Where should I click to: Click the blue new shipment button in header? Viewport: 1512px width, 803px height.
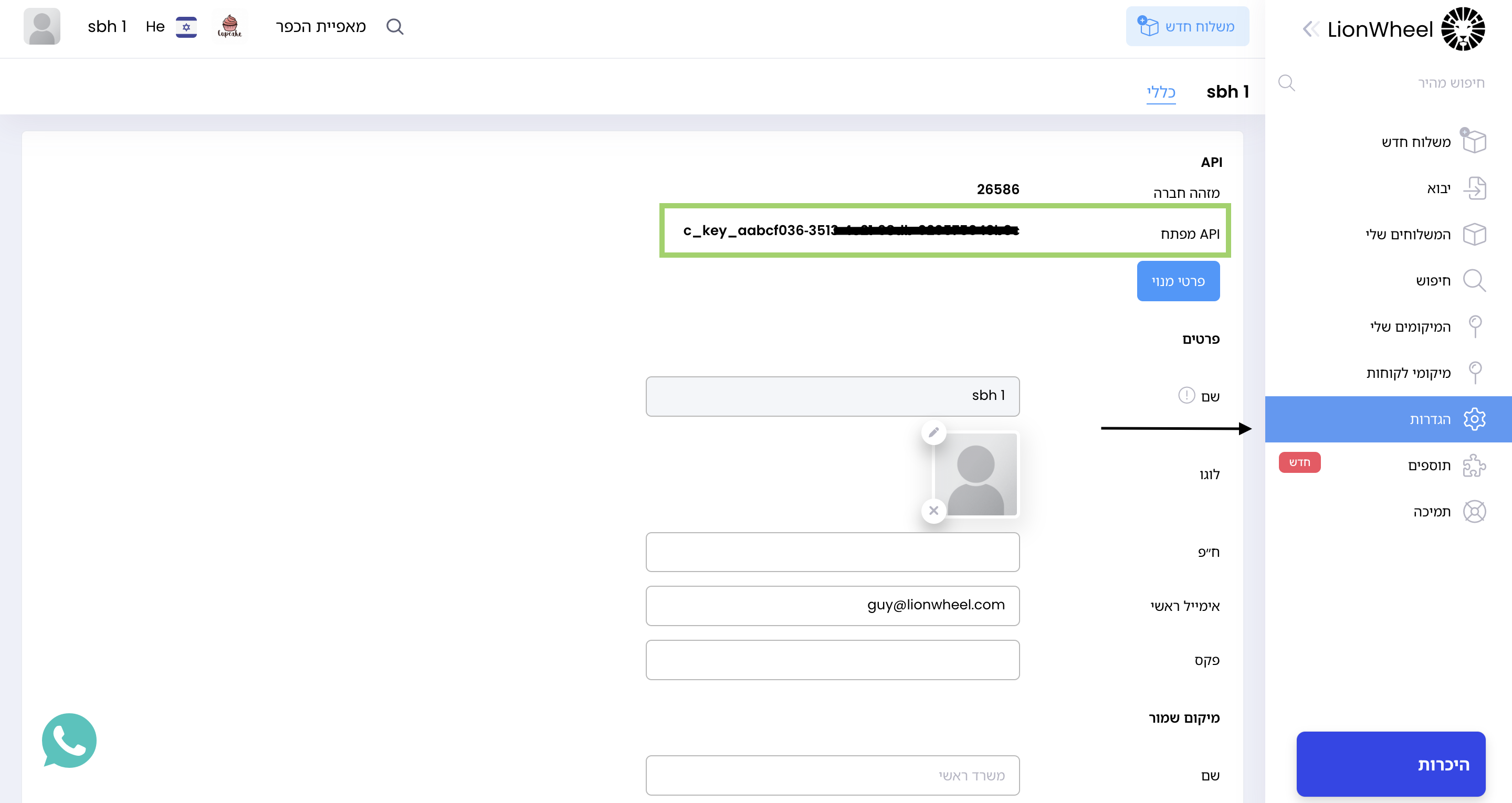tap(1187, 26)
